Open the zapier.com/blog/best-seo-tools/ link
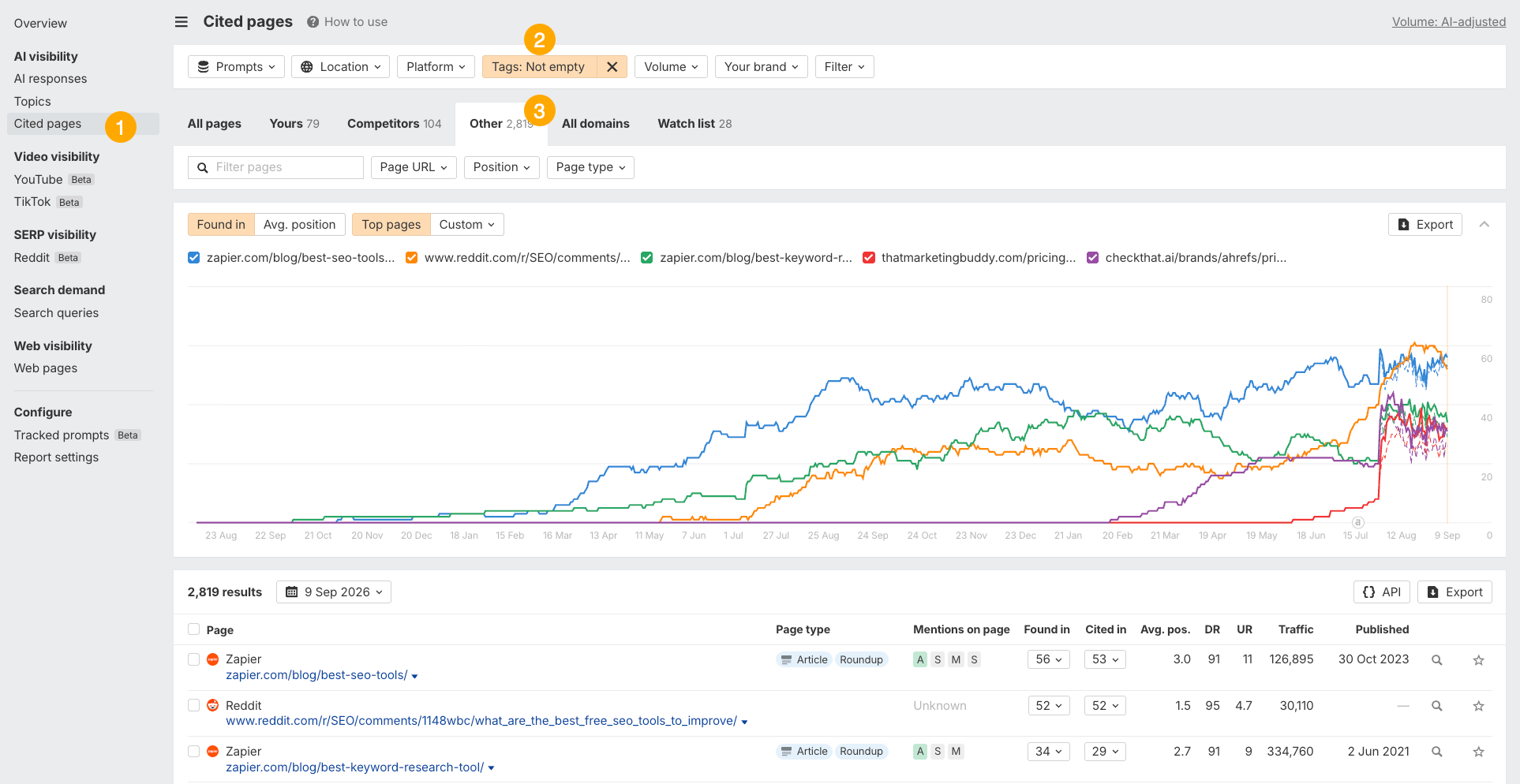Viewport: 1520px width, 784px height. tap(316, 675)
